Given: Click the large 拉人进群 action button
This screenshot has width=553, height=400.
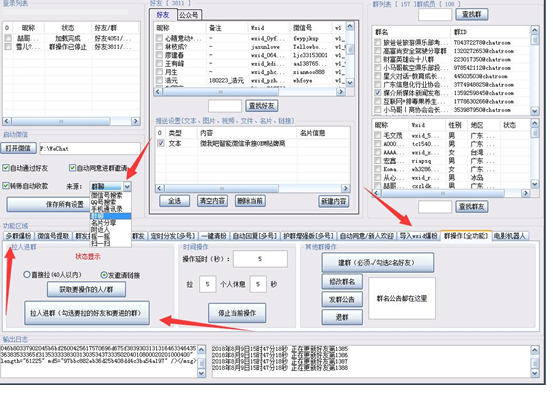Looking at the screenshot, I should [x=87, y=313].
